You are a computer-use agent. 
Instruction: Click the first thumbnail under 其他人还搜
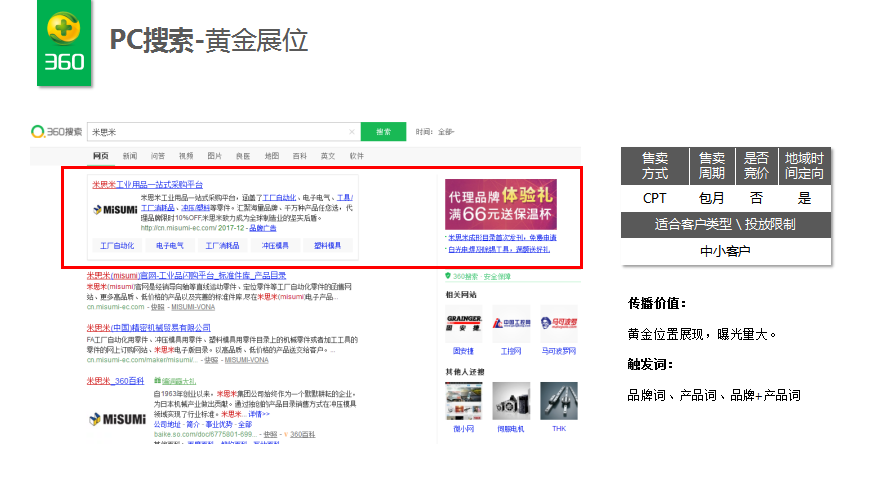click(464, 401)
